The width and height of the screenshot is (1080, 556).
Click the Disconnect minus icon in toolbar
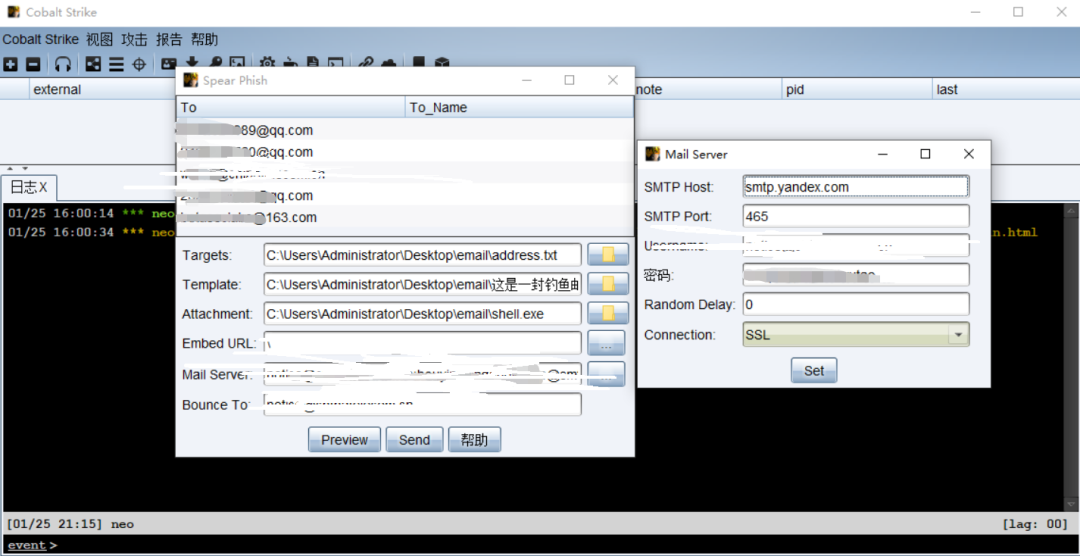point(33,64)
